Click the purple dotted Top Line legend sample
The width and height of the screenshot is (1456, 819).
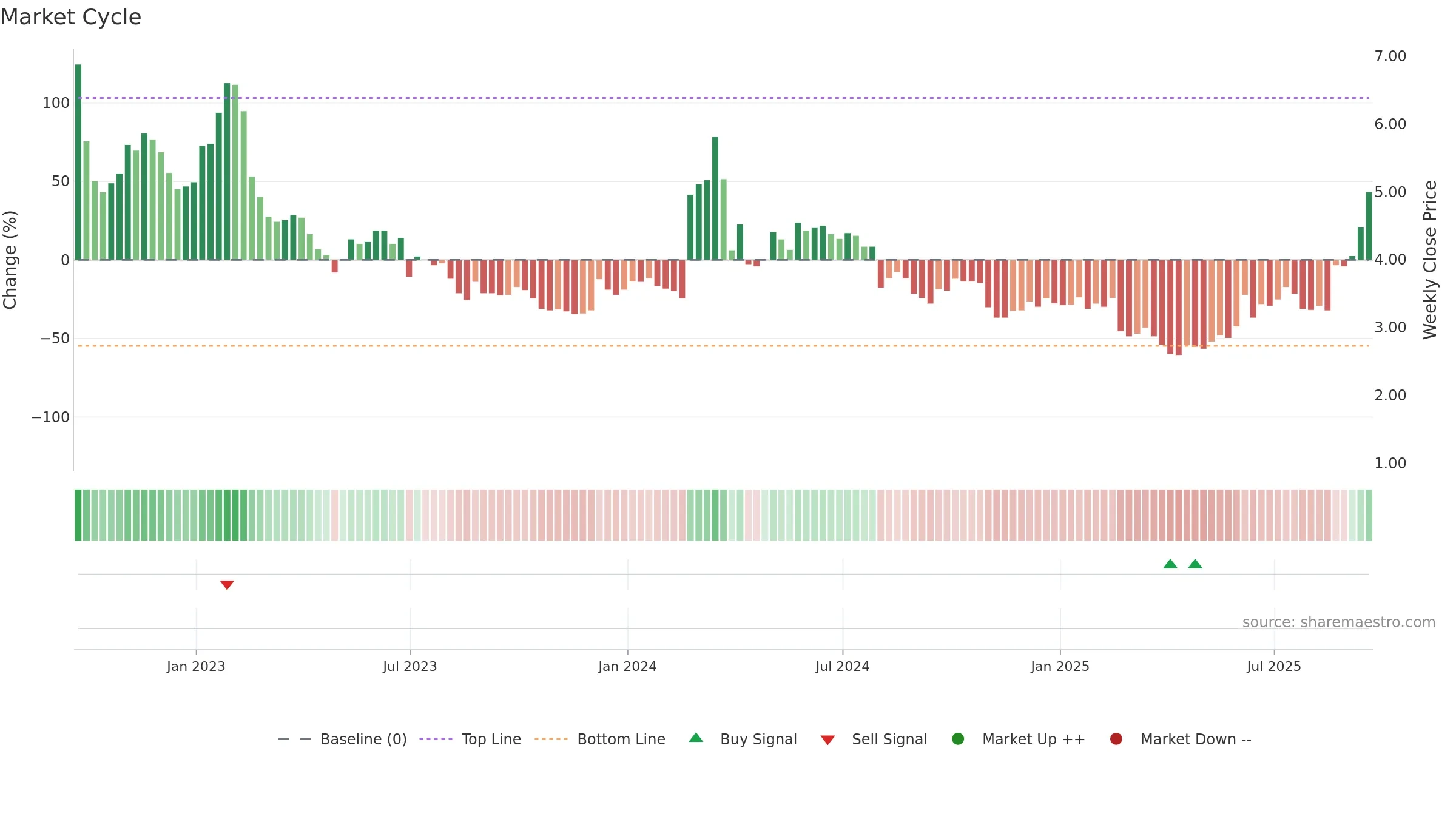436,739
